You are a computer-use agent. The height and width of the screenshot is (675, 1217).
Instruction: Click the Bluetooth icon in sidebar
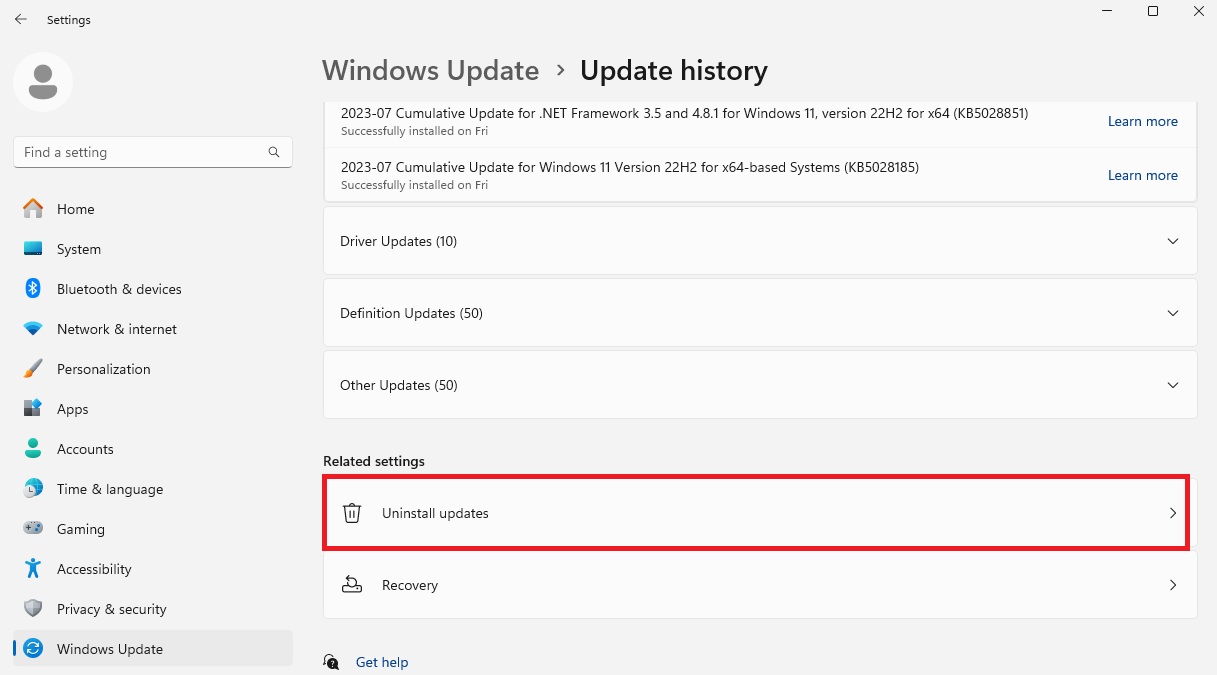(x=33, y=289)
